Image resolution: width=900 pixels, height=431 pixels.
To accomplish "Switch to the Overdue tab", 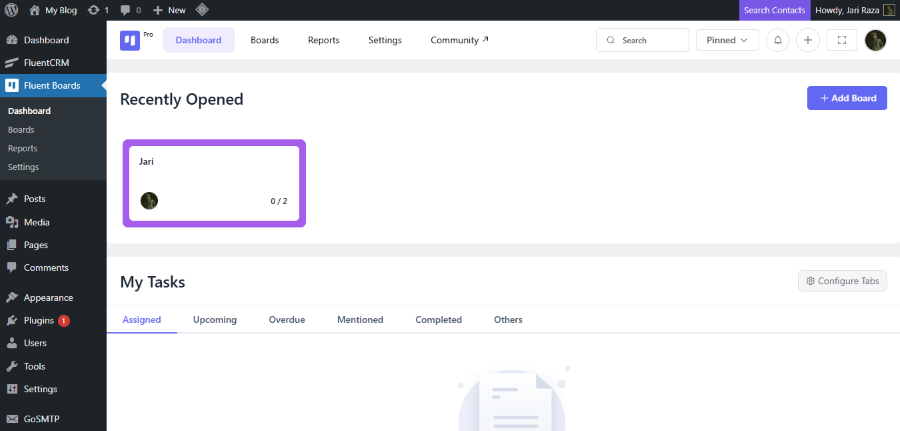I will pos(287,320).
